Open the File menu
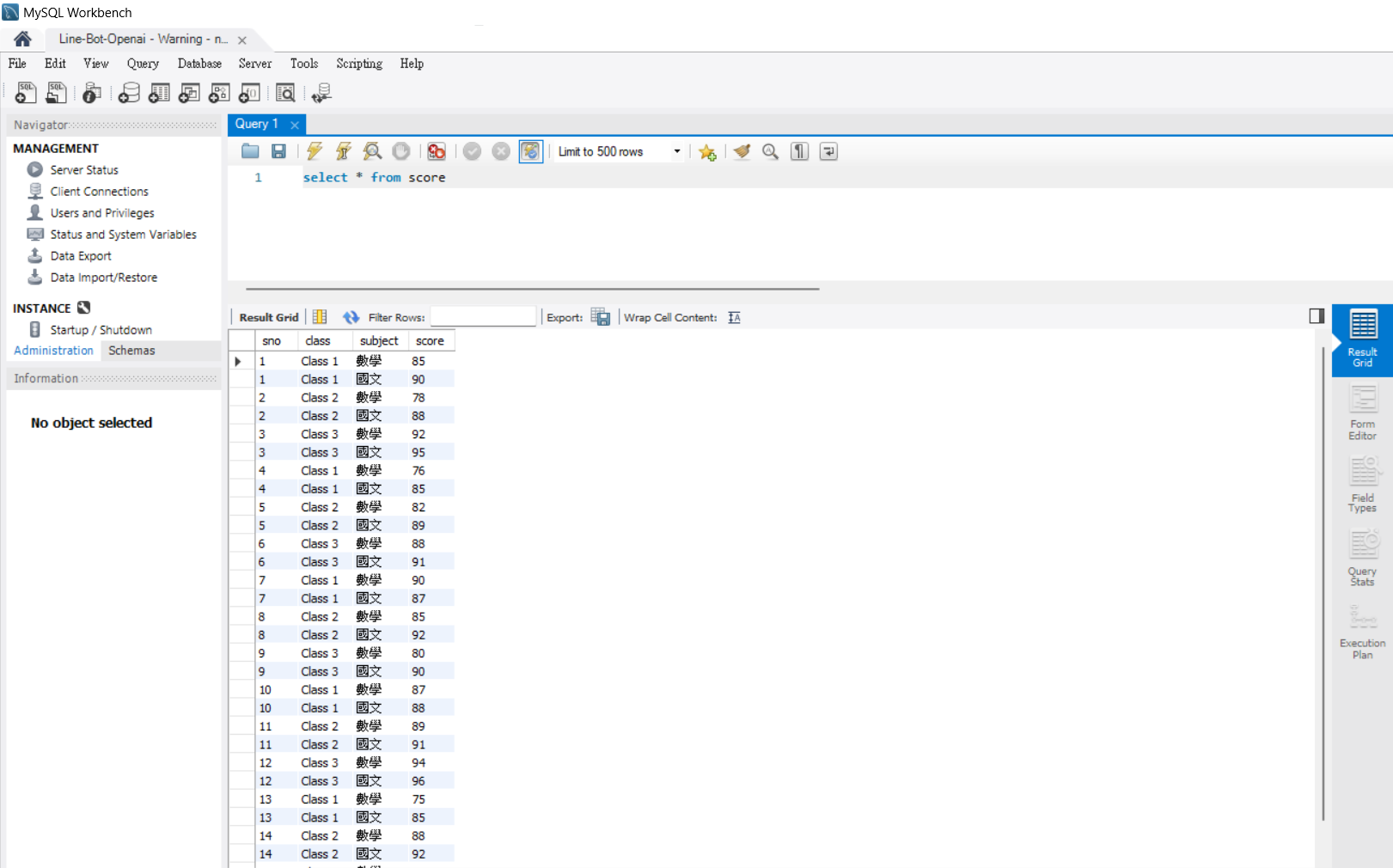 17,64
